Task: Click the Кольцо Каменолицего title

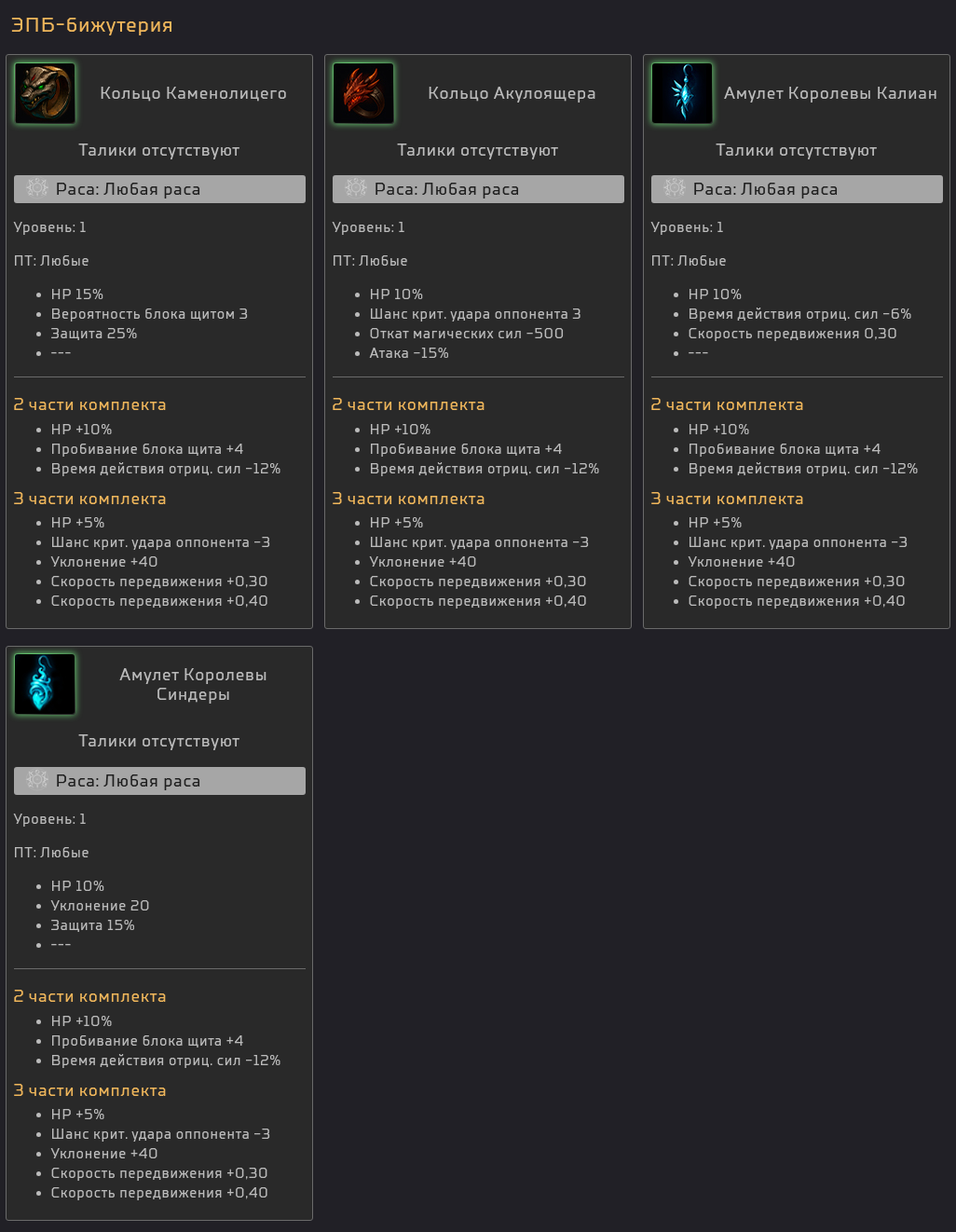Action: coord(193,93)
